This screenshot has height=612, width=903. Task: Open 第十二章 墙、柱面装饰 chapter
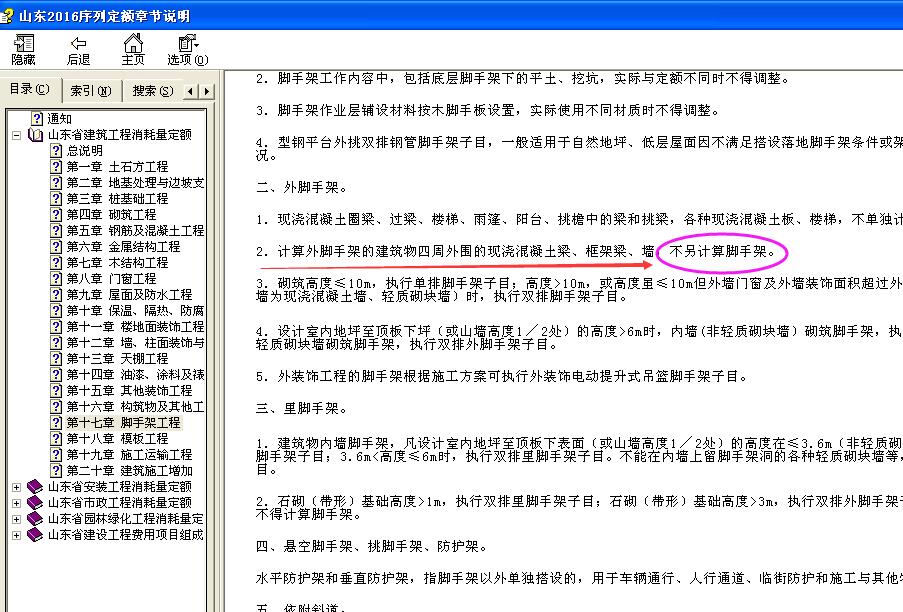tap(135, 343)
